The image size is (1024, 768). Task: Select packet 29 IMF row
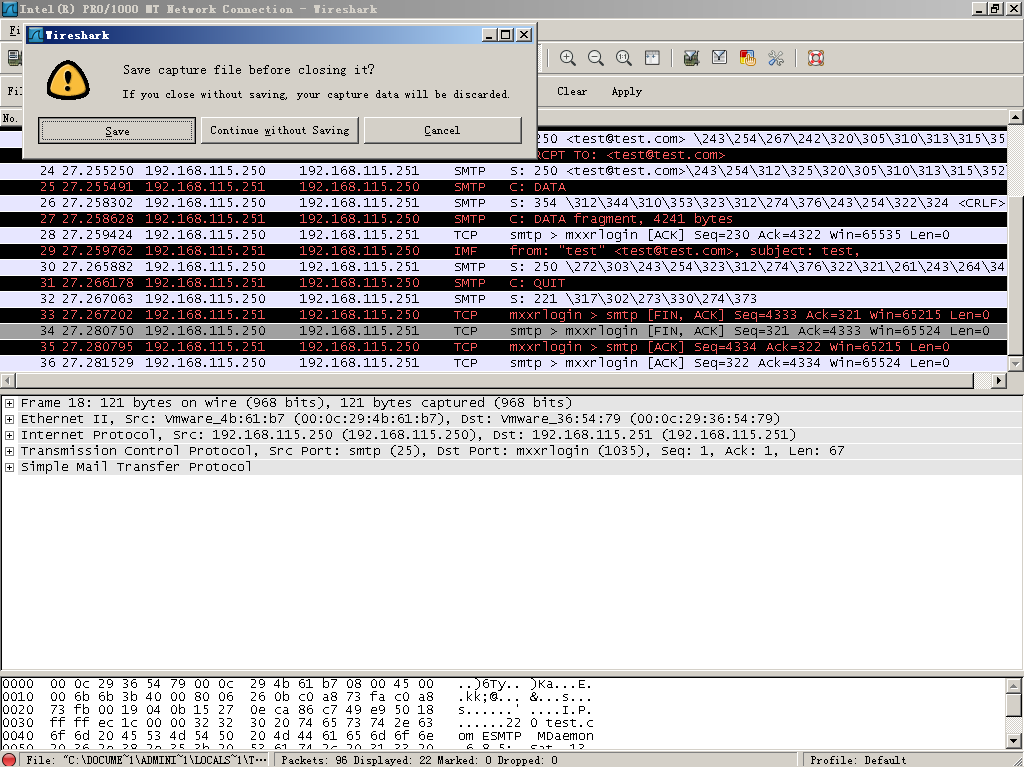click(504, 251)
